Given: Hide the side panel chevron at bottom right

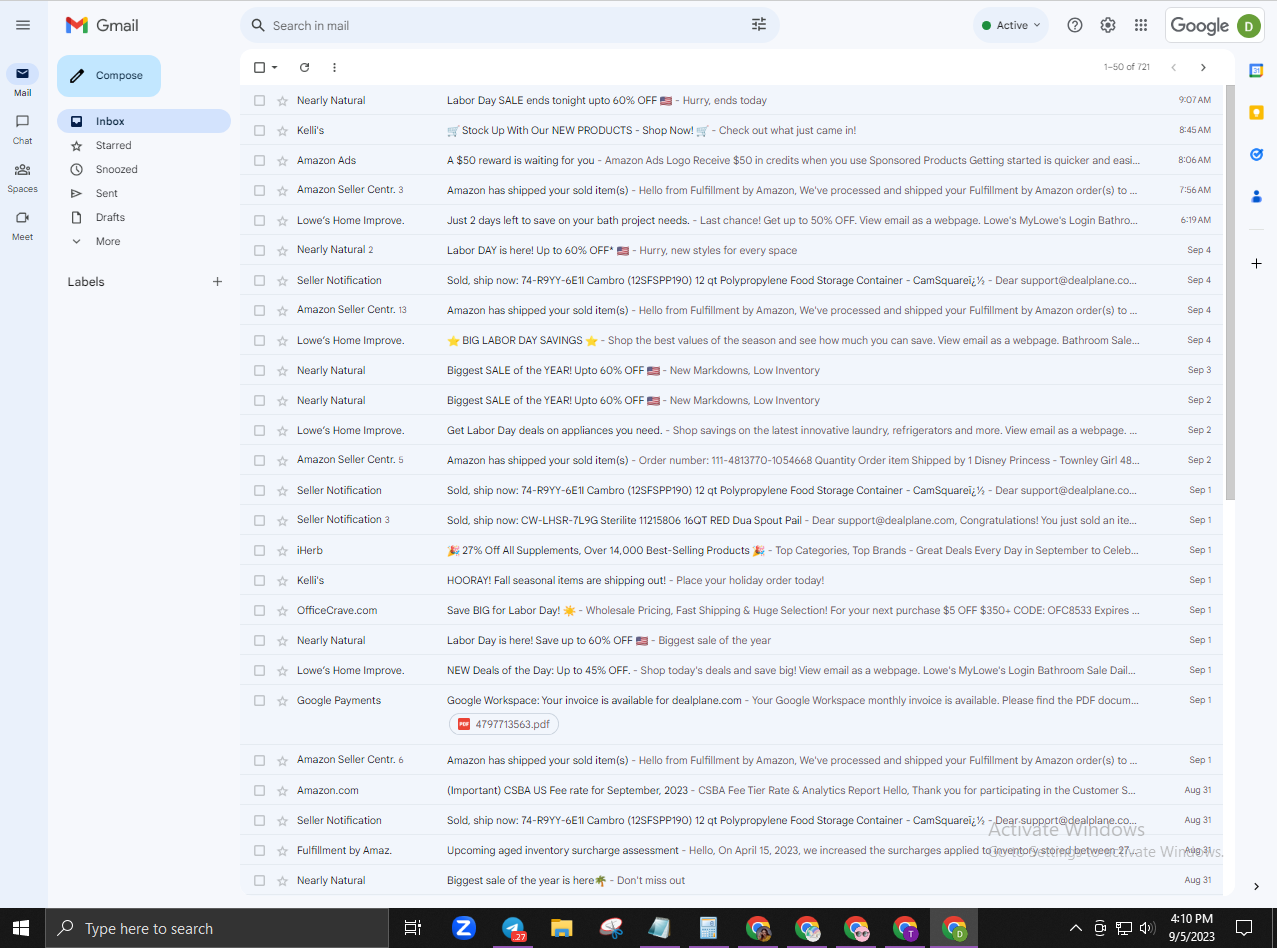Looking at the screenshot, I should point(1256,886).
